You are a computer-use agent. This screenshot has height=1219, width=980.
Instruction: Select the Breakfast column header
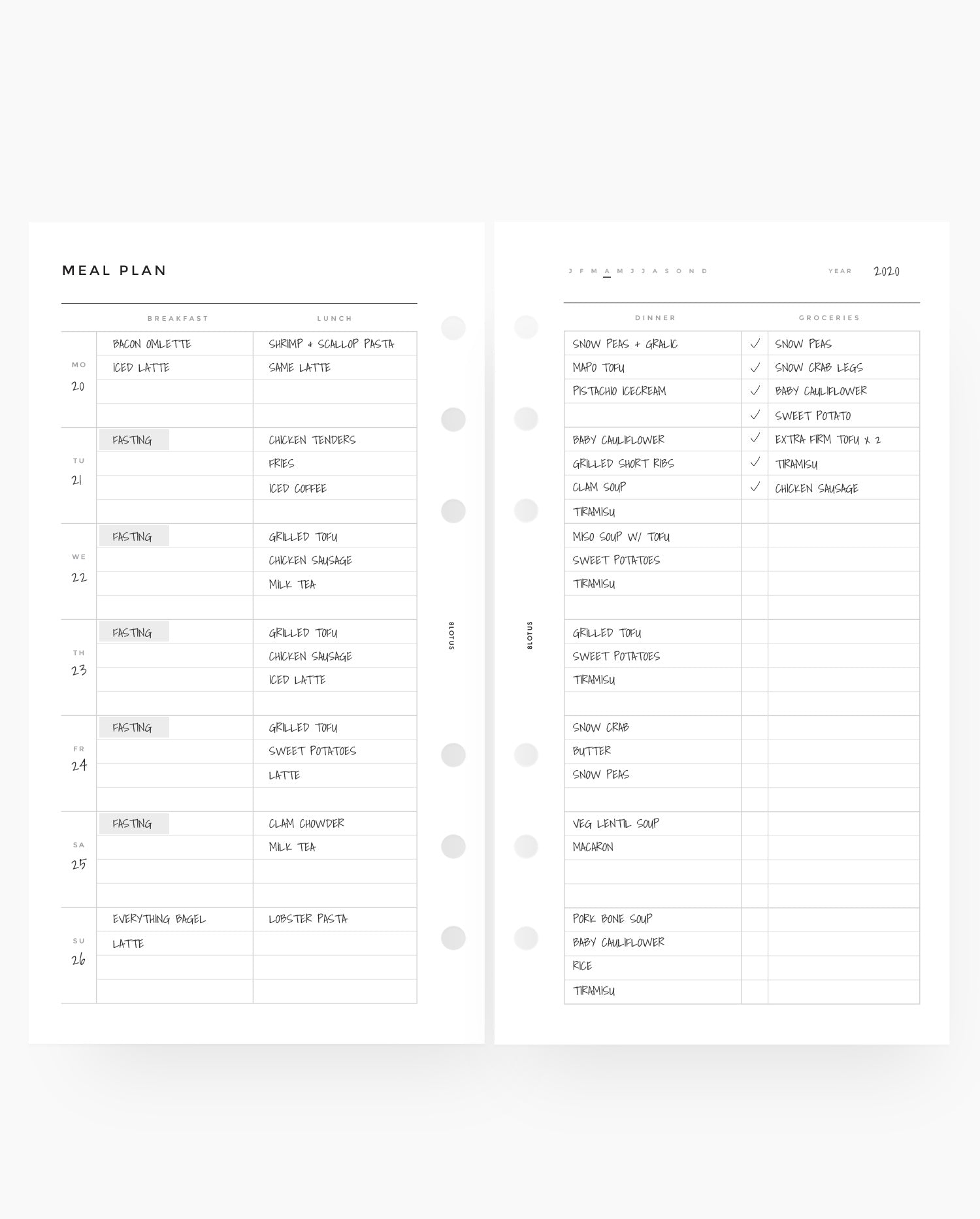pyautogui.click(x=178, y=319)
